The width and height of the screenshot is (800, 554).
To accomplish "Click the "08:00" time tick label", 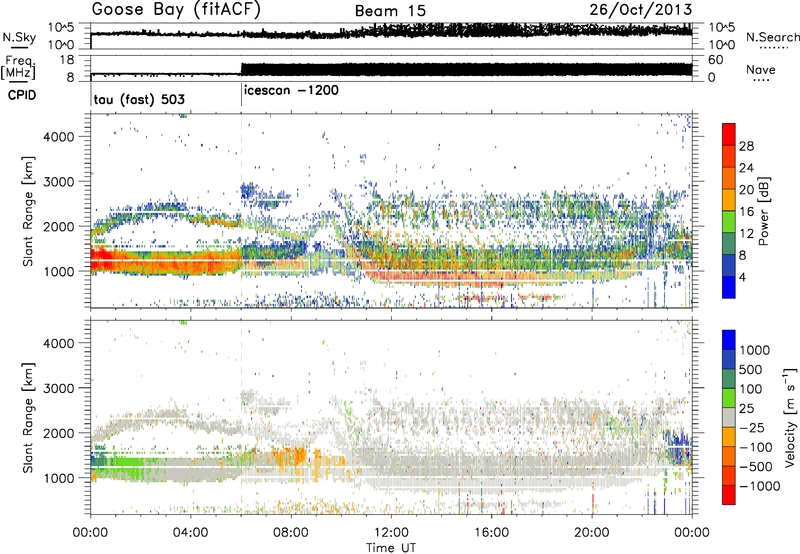I will point(291,533).
